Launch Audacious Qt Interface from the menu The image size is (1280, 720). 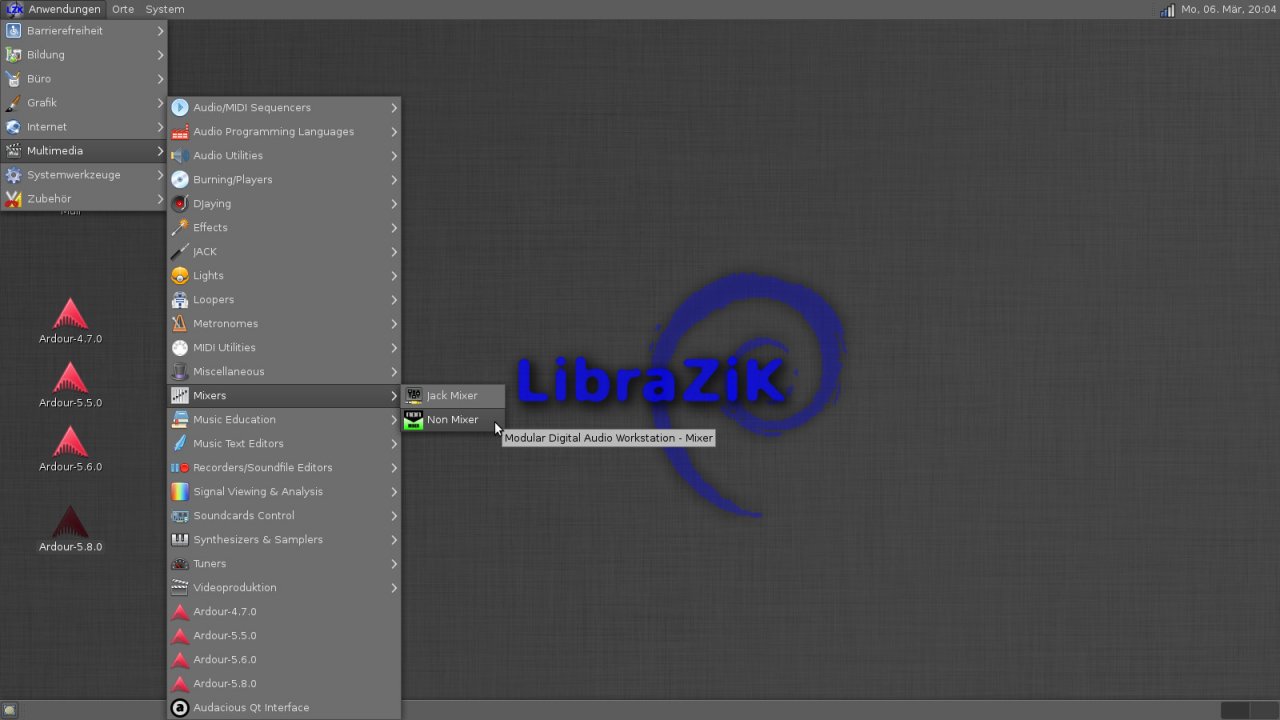pos(284,708)
